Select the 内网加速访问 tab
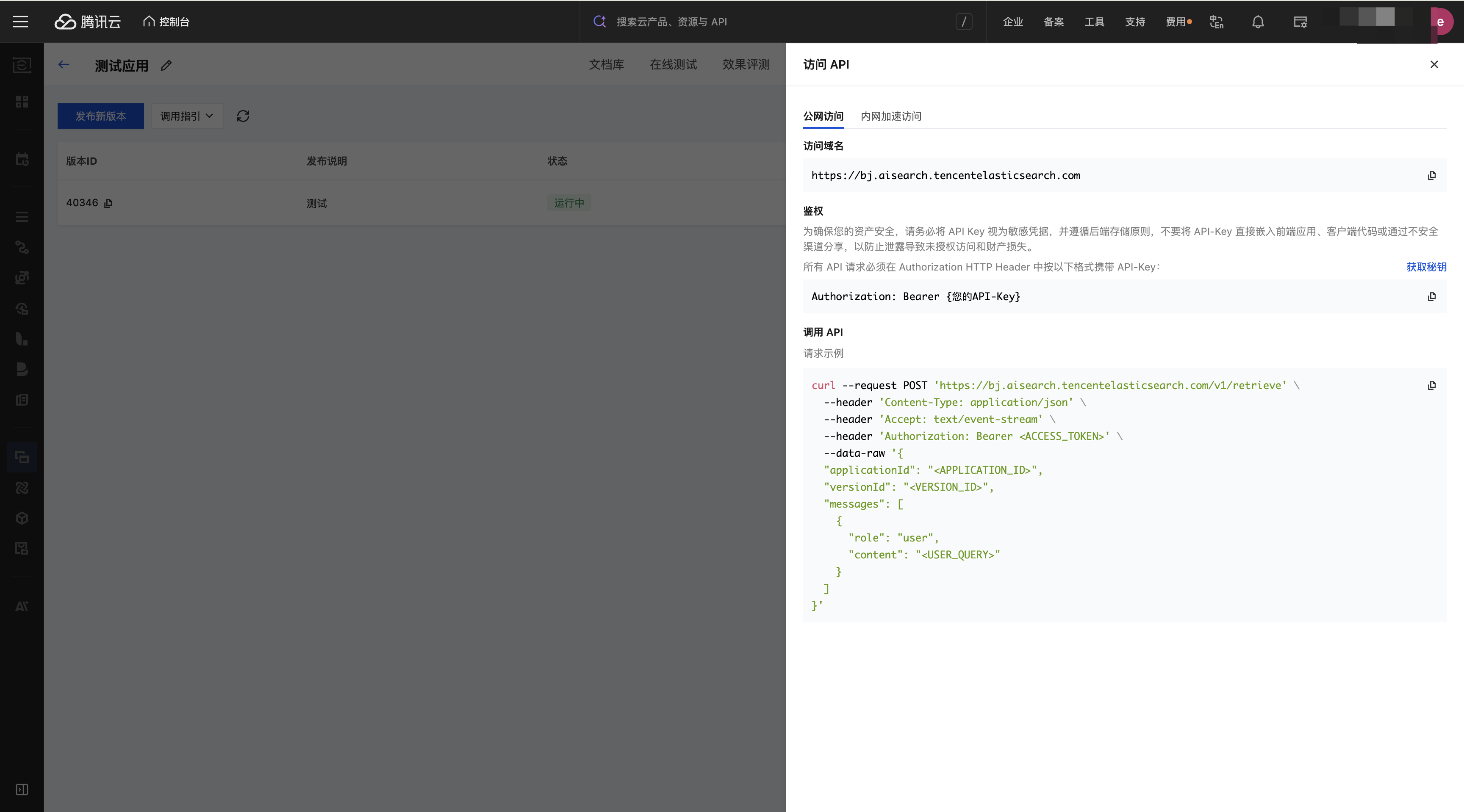Image resolution: width=1464 pixels, height=812 pixels. [x=890, y=116]
